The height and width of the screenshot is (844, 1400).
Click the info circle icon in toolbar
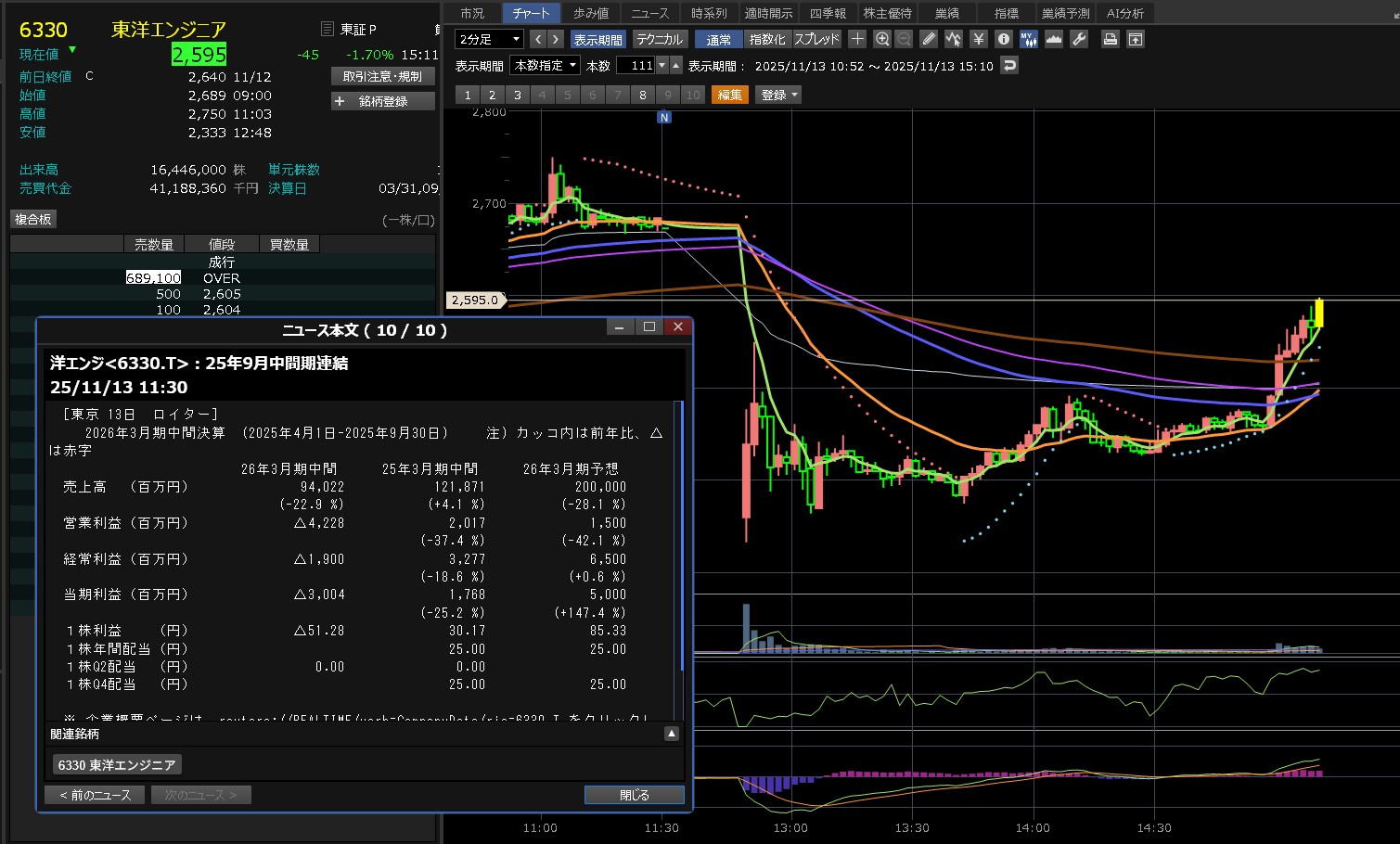(x=1003, y=39)
